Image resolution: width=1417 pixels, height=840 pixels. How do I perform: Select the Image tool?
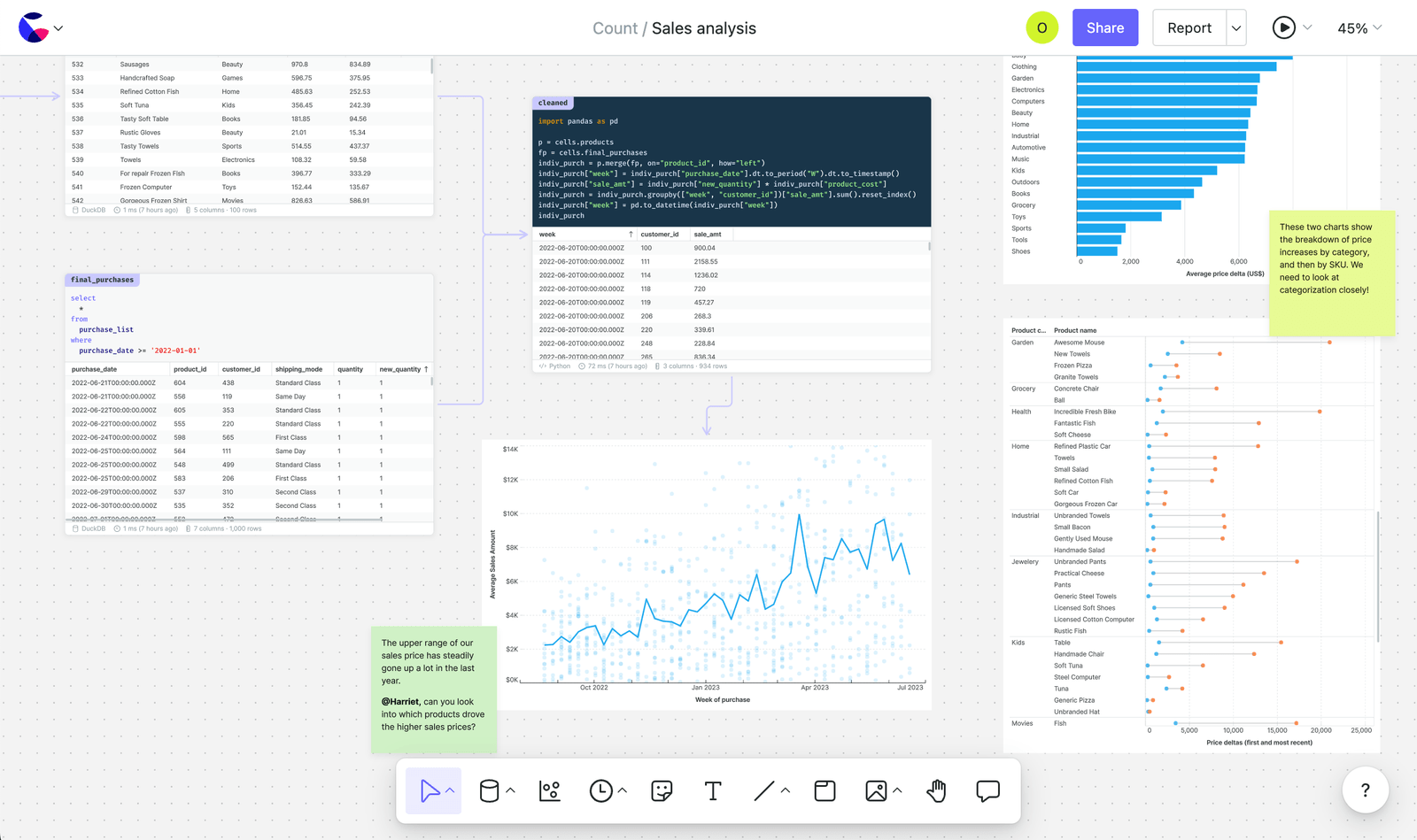pyautogui.click(x=877, y=790)
